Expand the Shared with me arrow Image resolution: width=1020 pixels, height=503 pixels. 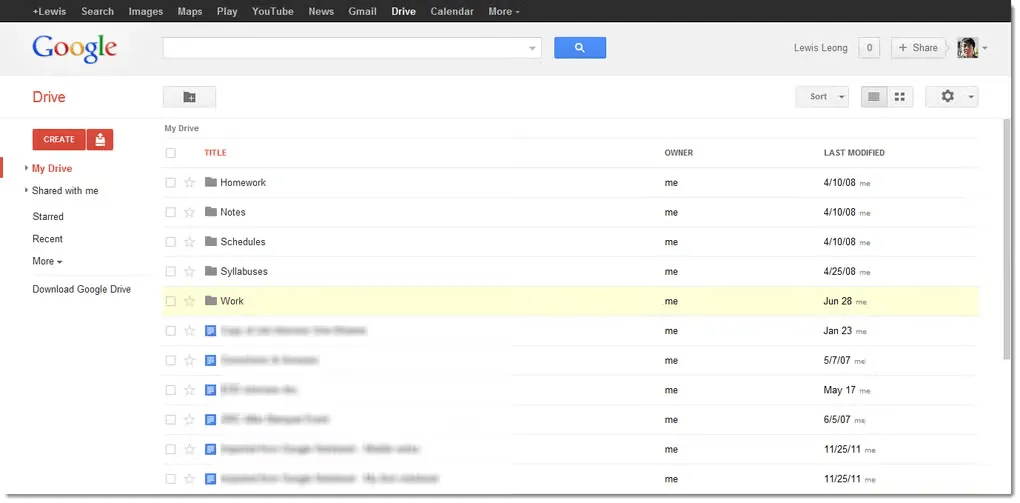(26, 190)
